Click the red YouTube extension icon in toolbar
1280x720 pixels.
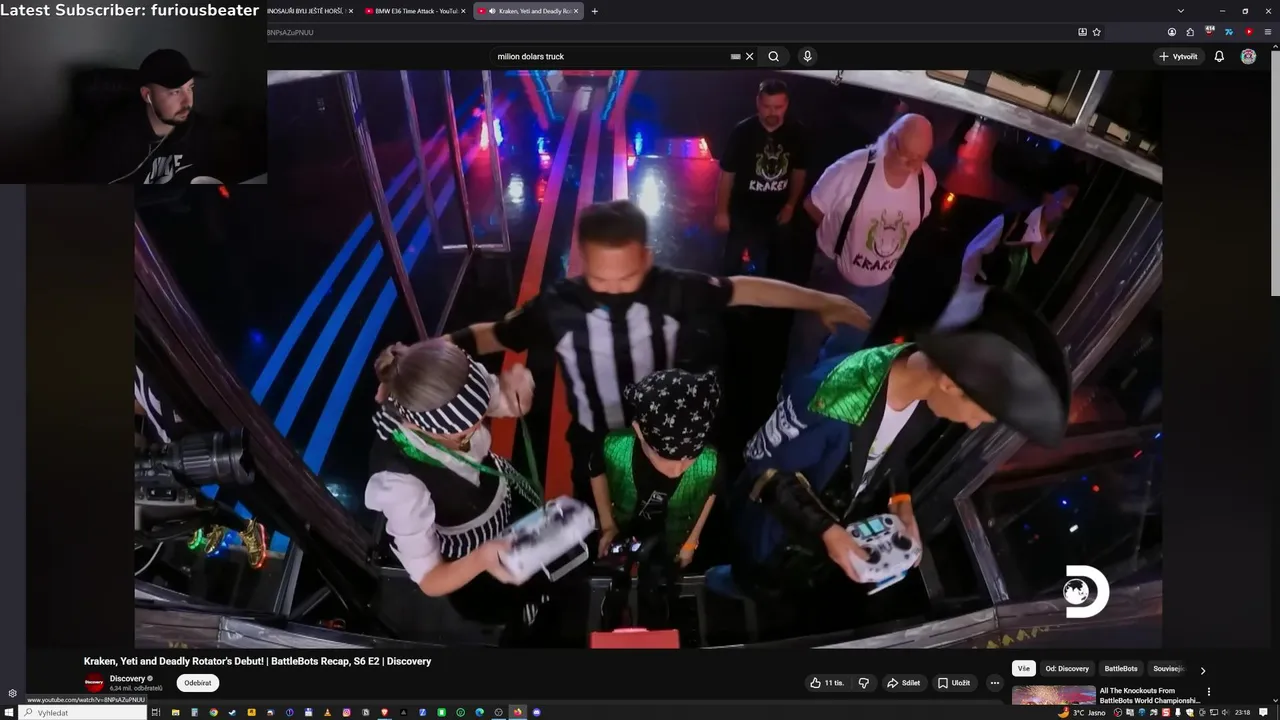tap(1249, 32)
